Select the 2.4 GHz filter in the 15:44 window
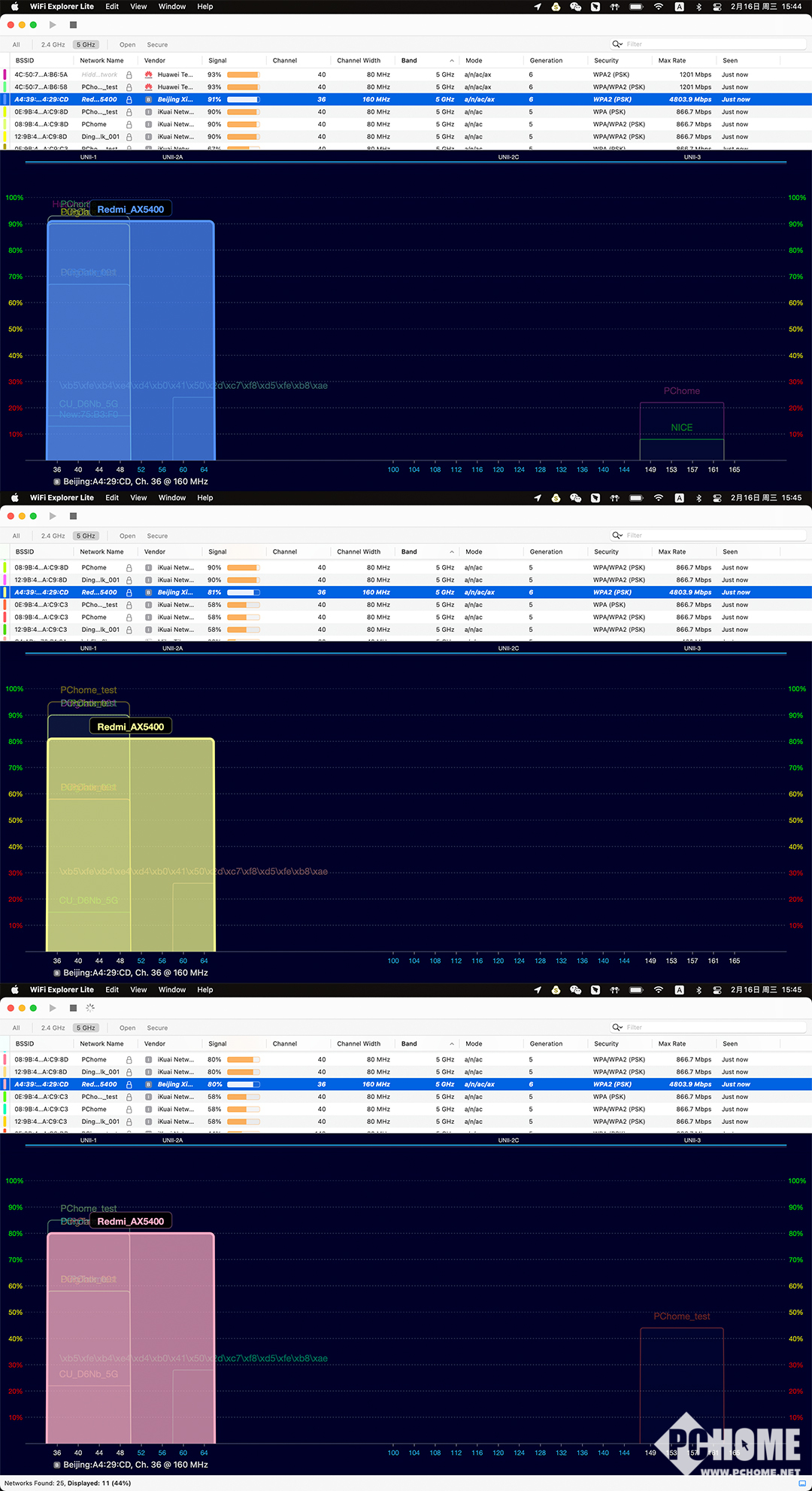812x1491 pixels. pos(53,44)
